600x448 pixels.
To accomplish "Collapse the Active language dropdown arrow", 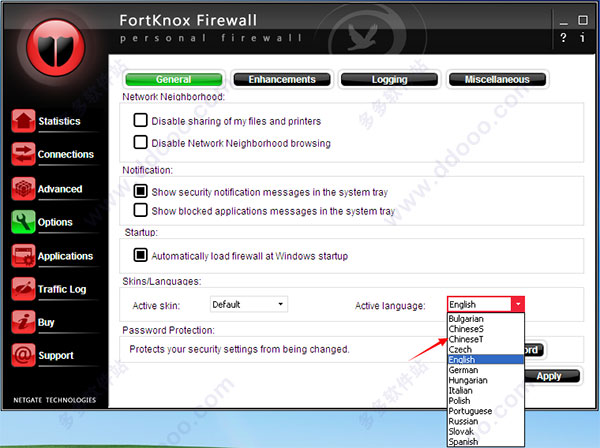I will click(x=518, y=304).
